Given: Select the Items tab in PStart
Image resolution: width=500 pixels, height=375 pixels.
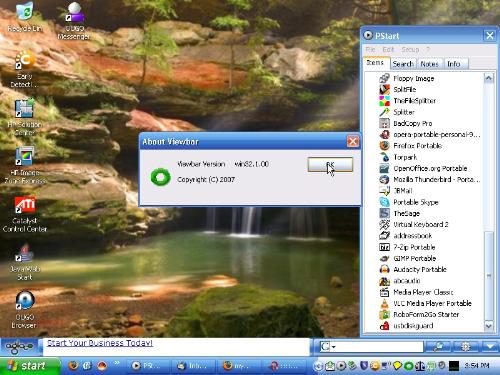Looking at the screenshot, I should click(x=375, y=63).
